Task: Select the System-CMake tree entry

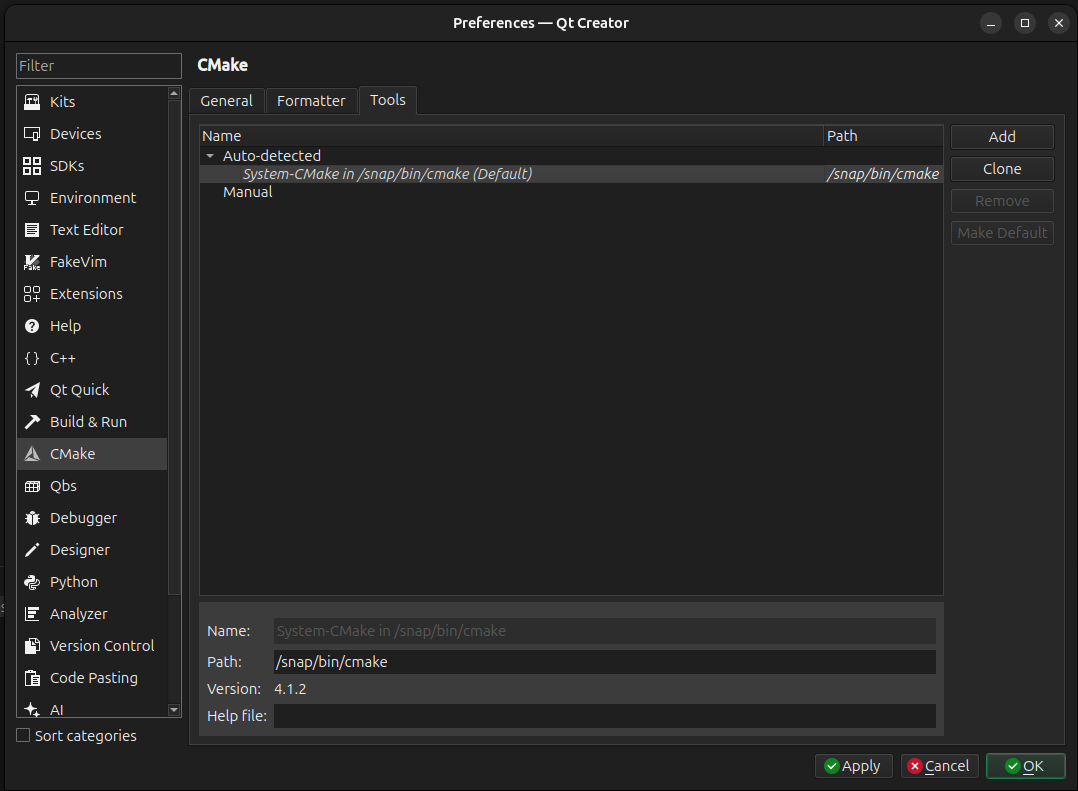Action: click(387, 174)
